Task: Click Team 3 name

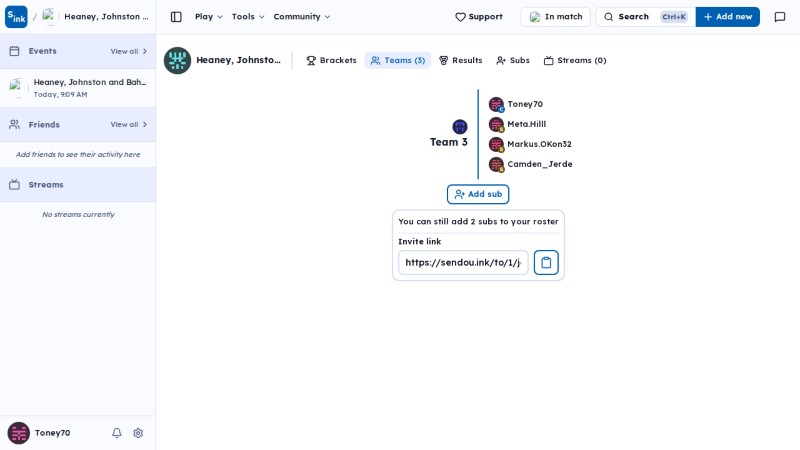Action: (448, 142)
